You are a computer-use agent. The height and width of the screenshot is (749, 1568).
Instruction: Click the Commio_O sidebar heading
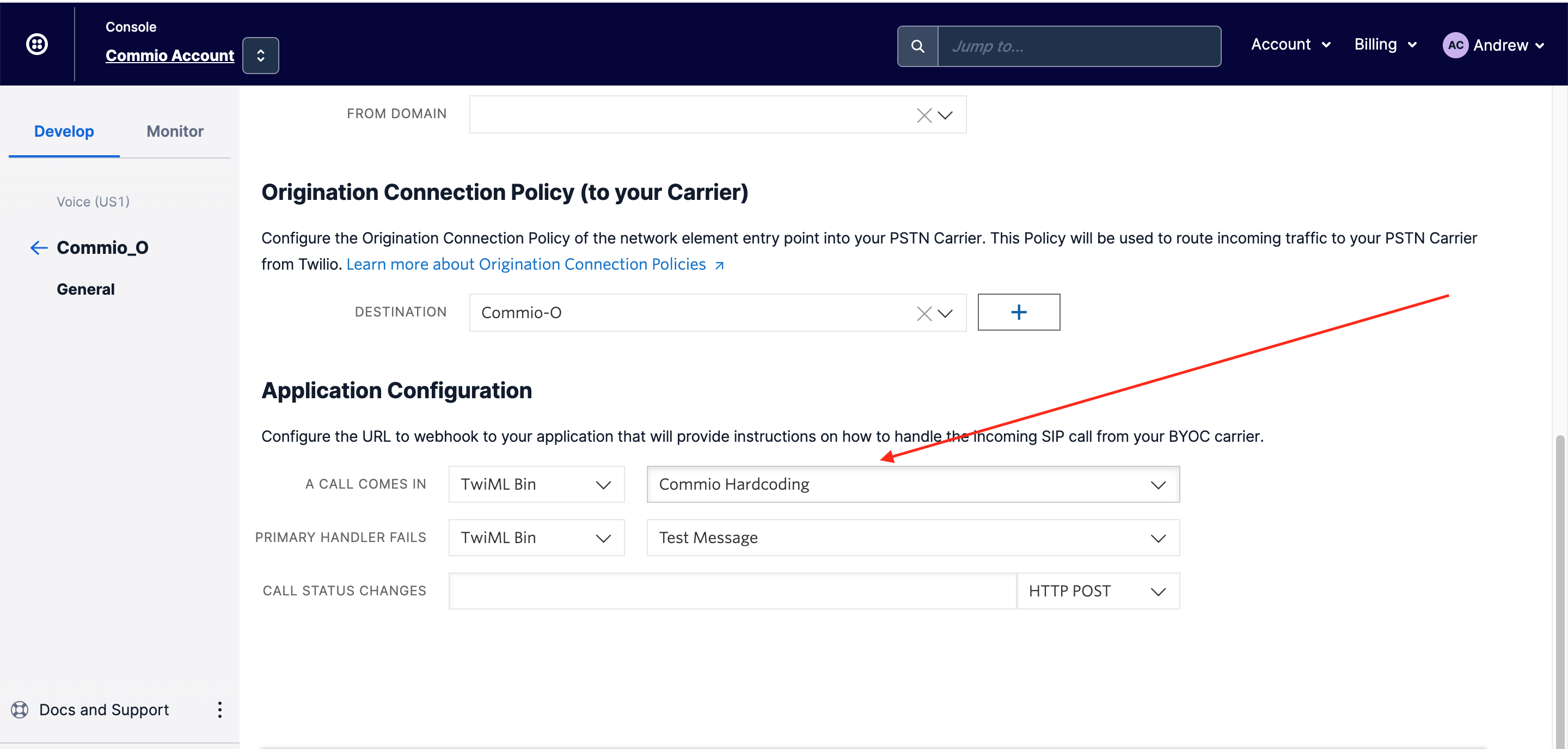(x=102, y=248)
